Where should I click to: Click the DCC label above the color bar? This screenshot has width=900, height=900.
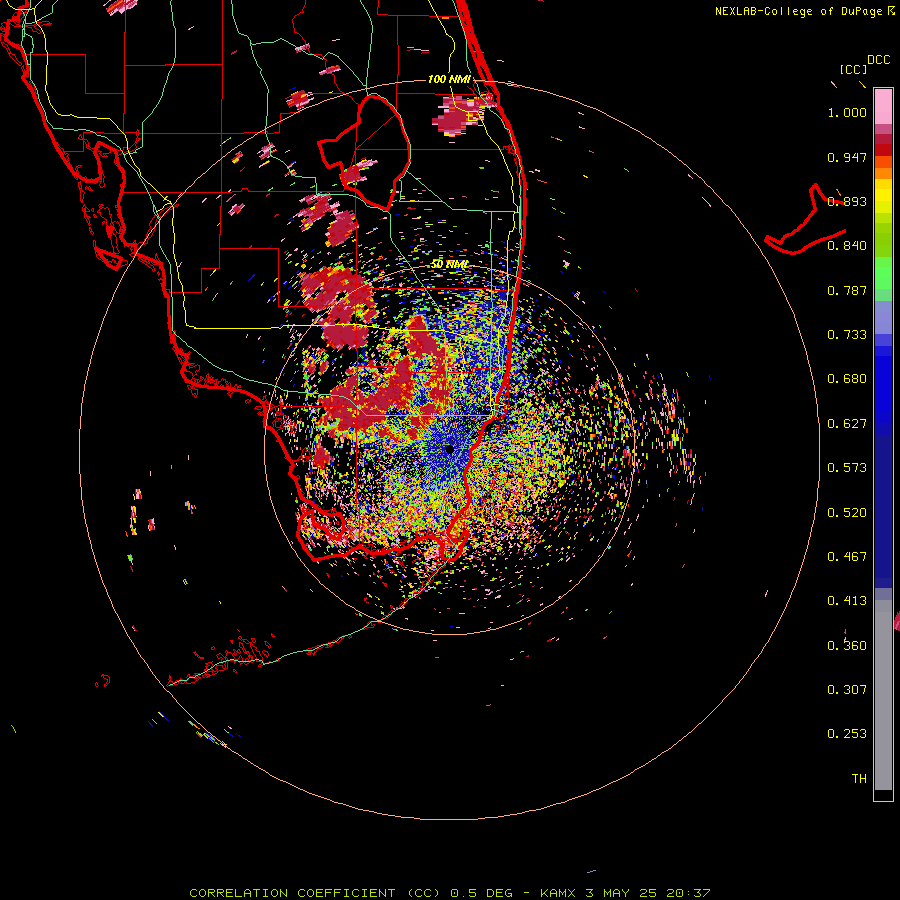coord(878,60)
